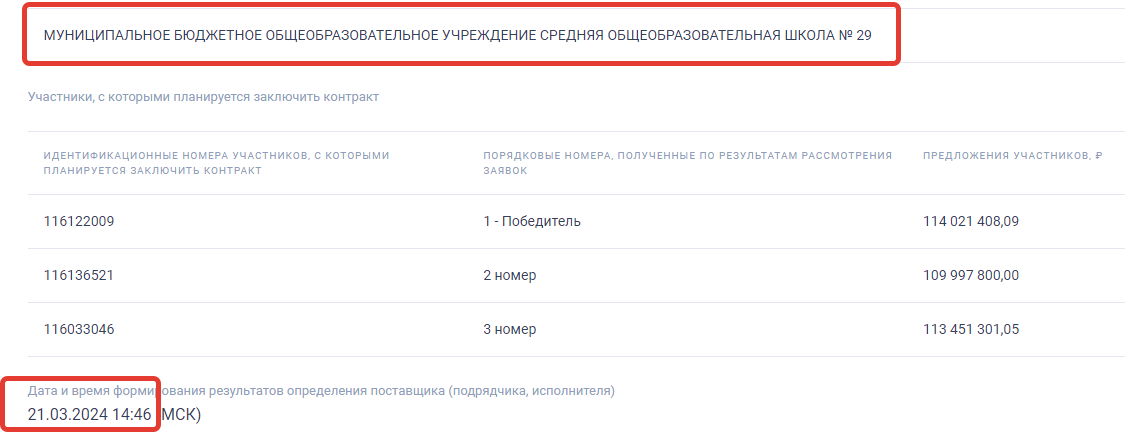Viewport: 1125px width, 445px height.
Task: Select participant ID 116033046
Action: pos(79,329)
